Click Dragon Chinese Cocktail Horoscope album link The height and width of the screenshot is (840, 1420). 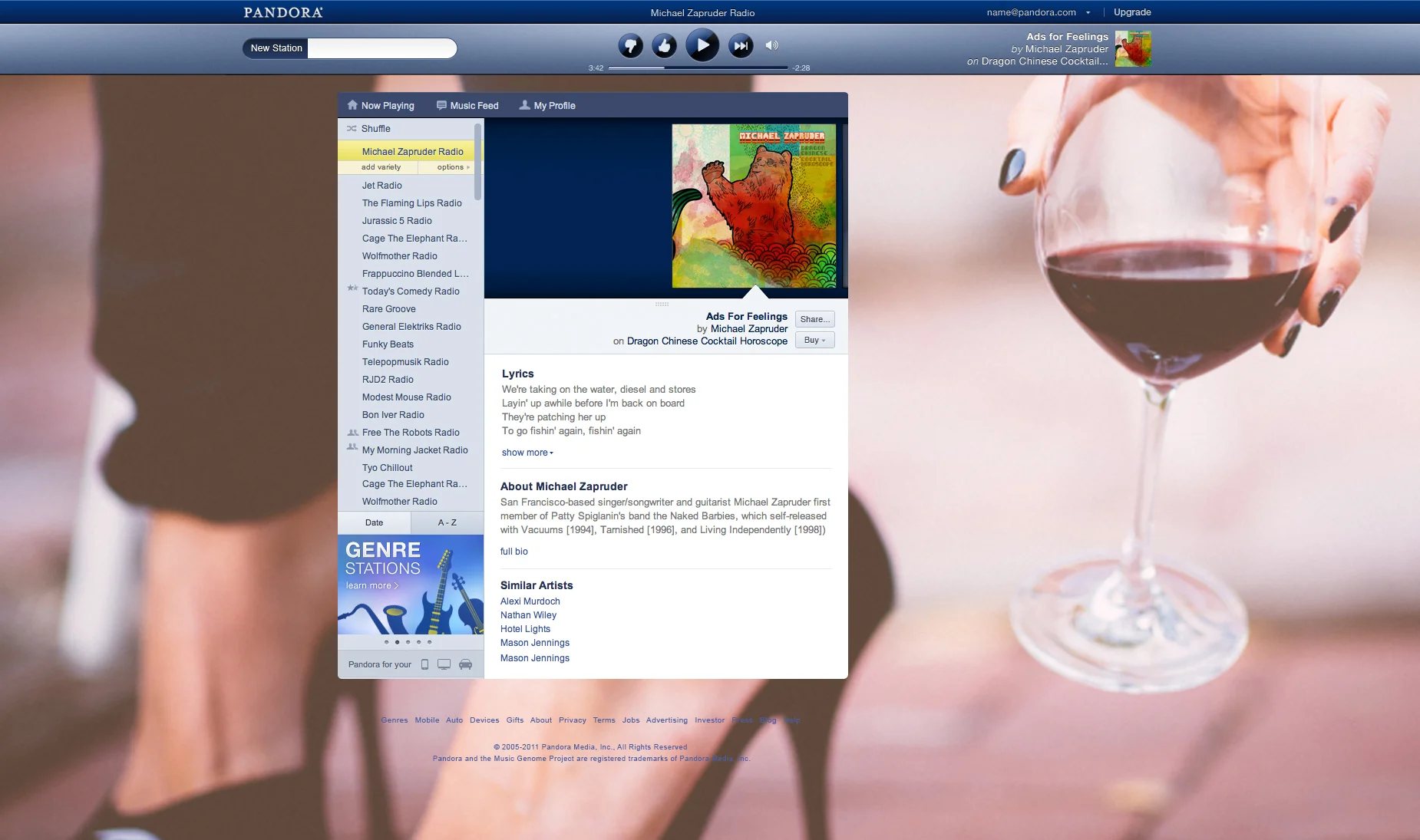[707, 341]
